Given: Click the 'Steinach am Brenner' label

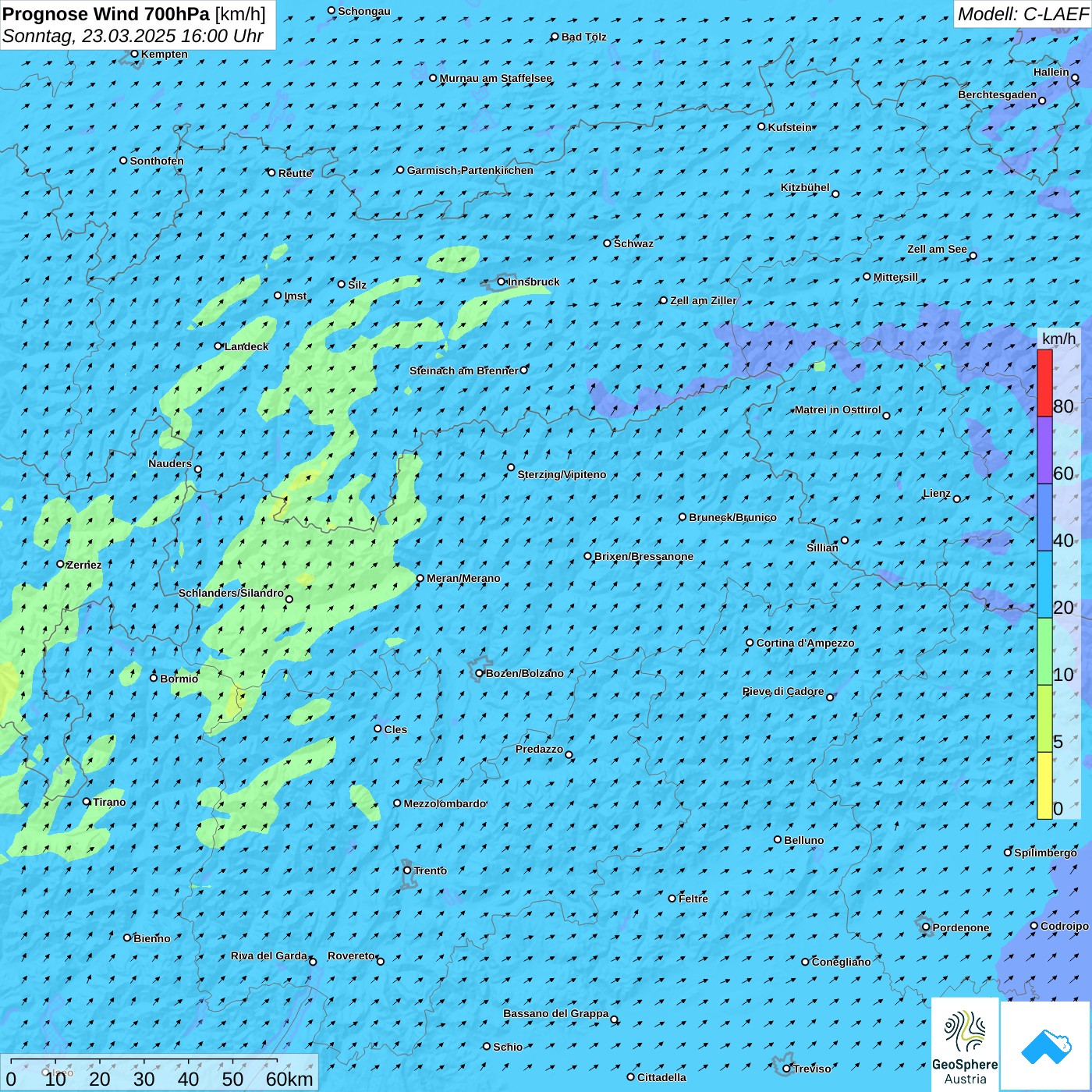Looking at the screenshot, I should coord(464,370).
